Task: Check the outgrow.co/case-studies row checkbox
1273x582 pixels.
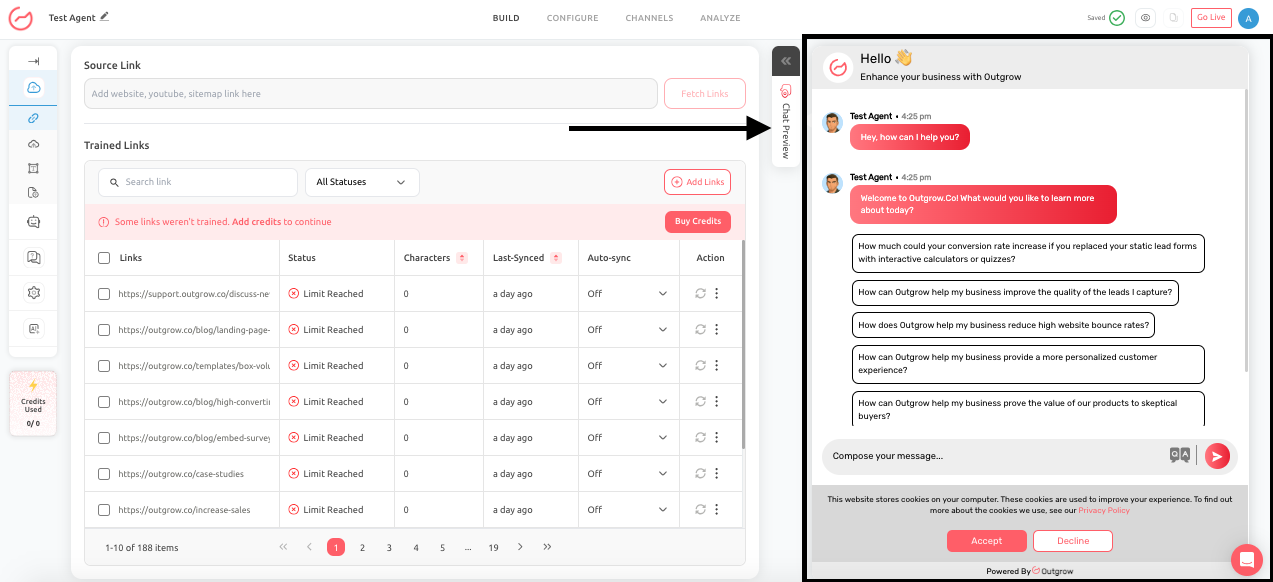Action: coord(104,474)
